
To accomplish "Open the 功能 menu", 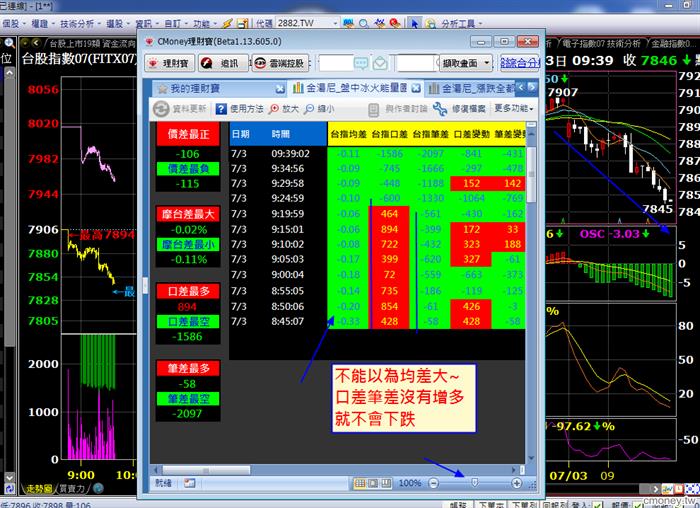I will coord(204,24).
